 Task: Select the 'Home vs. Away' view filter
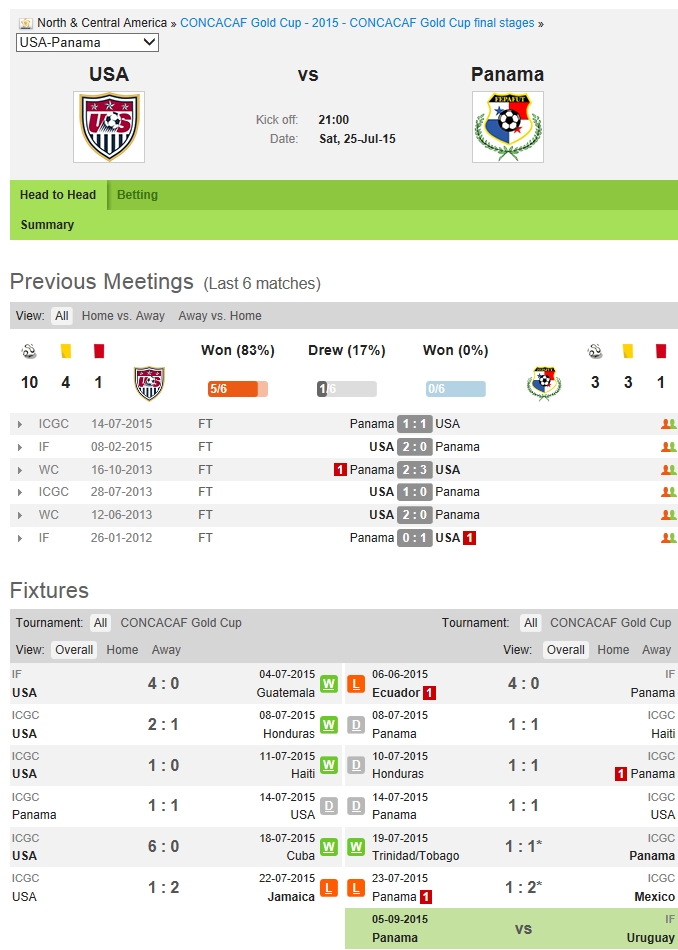click(x=123, y=316)
